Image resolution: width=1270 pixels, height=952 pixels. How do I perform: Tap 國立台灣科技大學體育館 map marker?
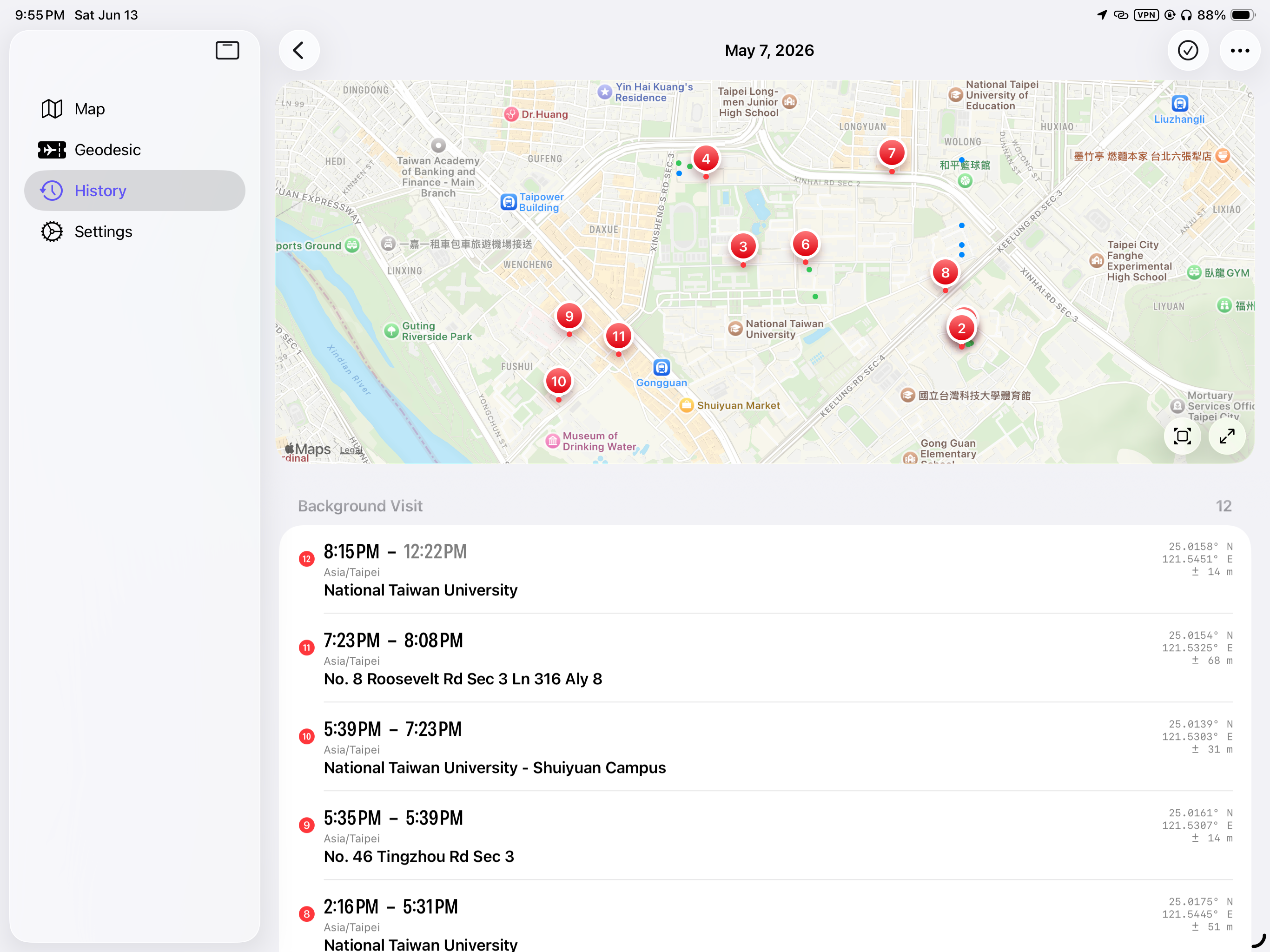[908, 396]
